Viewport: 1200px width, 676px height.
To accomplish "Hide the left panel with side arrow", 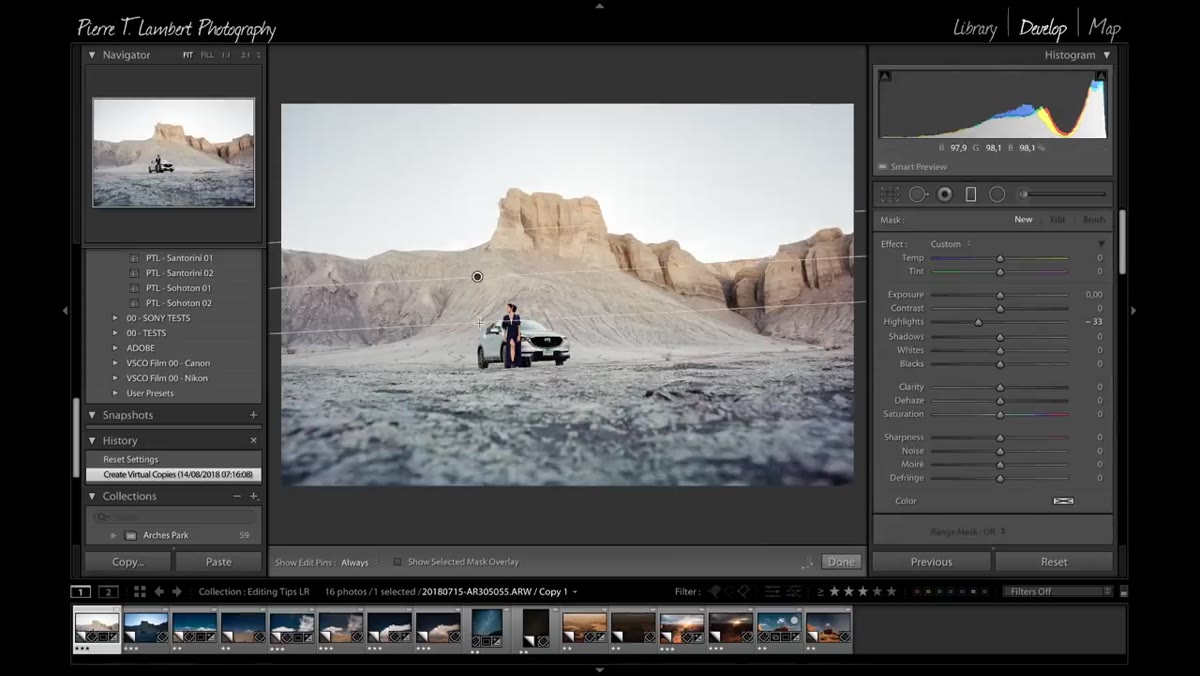I will point(65,310).
